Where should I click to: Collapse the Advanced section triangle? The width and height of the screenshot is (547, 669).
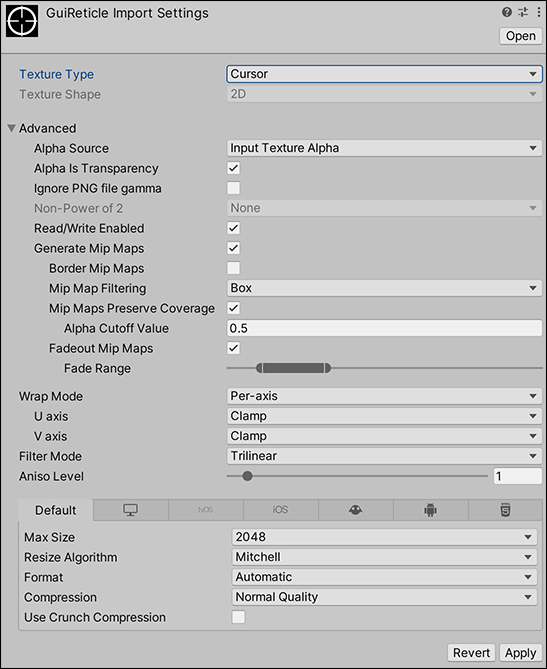click(x=12, y=128)
